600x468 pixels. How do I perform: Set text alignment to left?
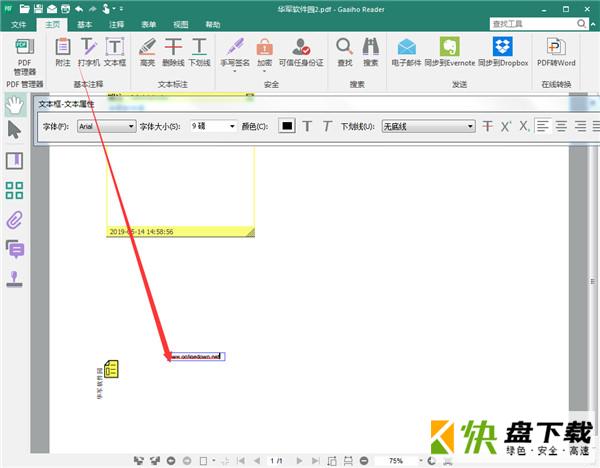pos(543,126)
